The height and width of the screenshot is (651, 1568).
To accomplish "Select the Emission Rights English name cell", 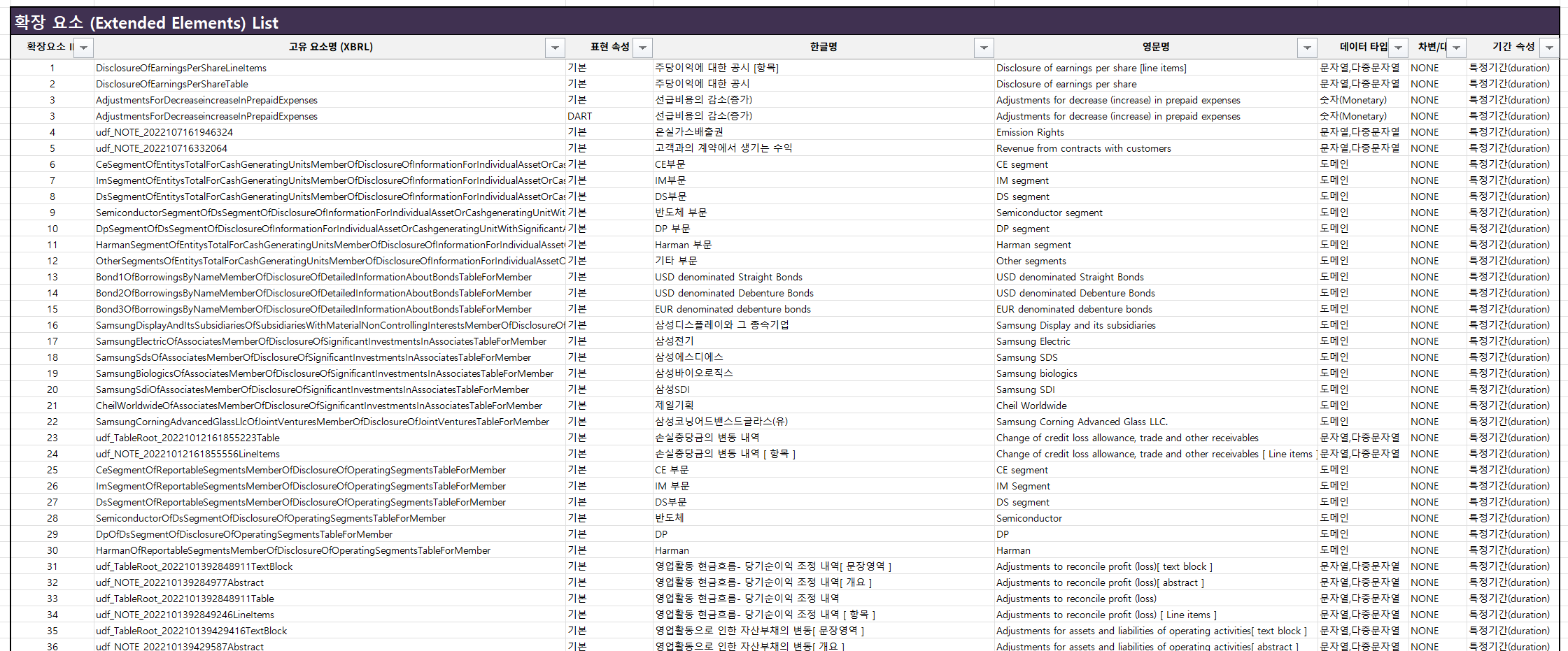I will [x=1030, y=132].
